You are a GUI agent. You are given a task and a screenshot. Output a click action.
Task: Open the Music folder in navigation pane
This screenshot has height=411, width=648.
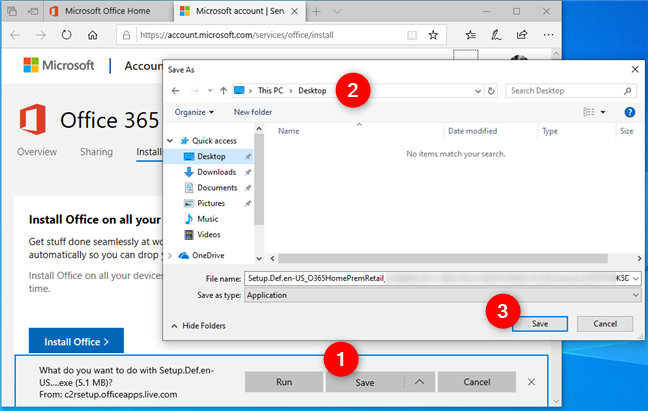pyautogui.click(x=207, y=218)
